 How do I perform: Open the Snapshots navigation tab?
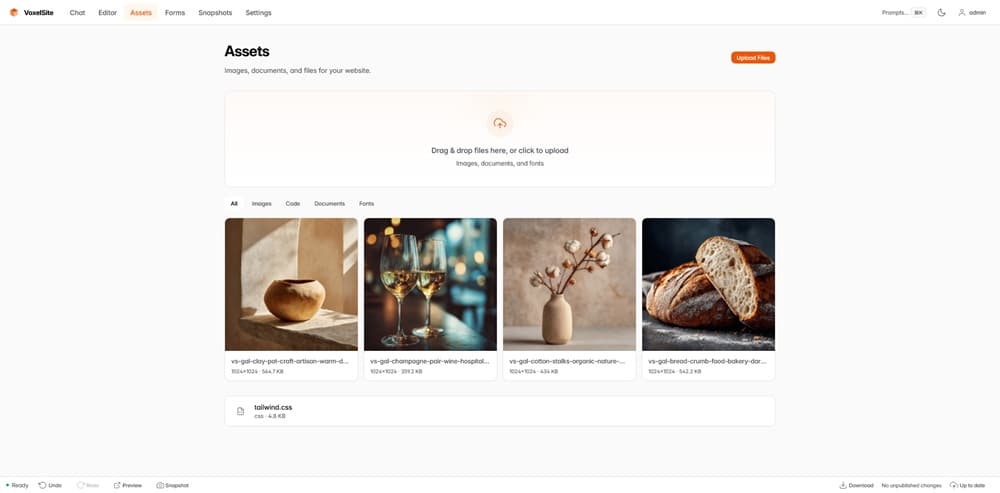(215, 13)
